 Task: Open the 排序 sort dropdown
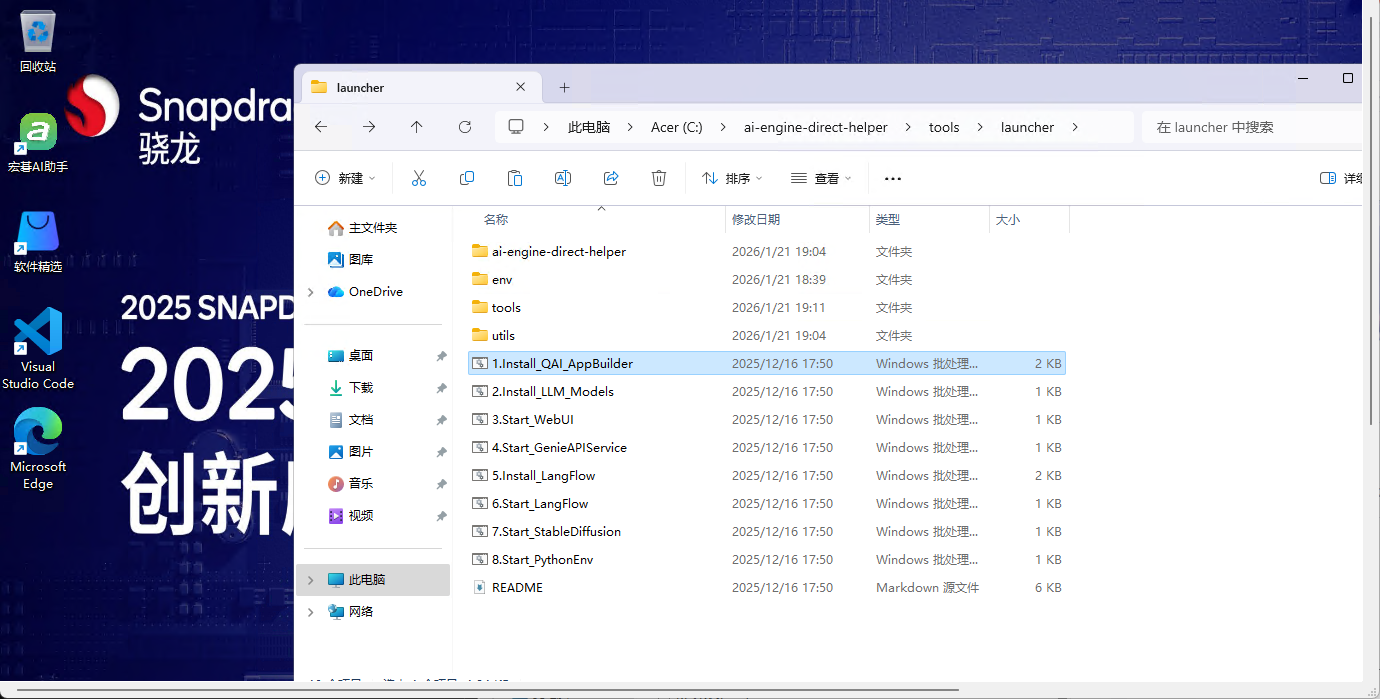pos(732,178)
